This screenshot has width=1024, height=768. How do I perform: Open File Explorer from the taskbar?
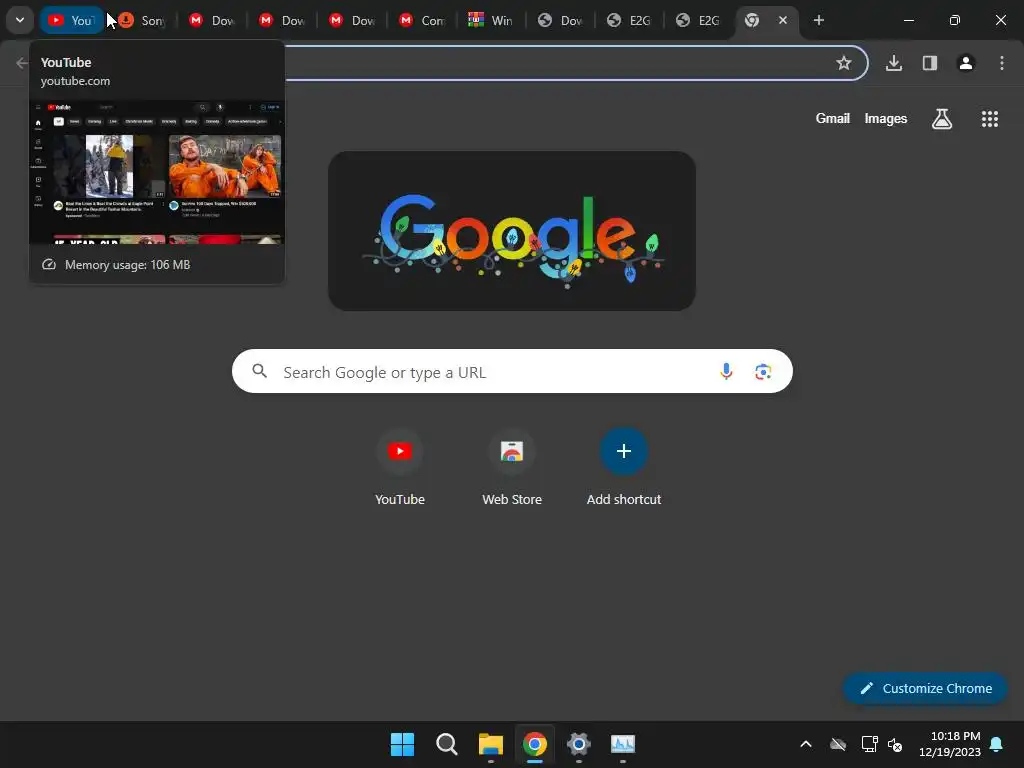coord(490,744)
